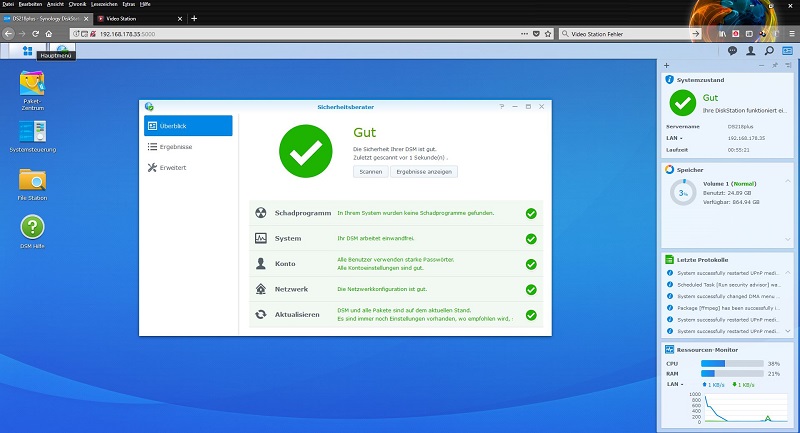This screenshot has width=800, height=433.
Task: Save page to Pocket icon
Action: pyautogui.click(x=536, y=34)
